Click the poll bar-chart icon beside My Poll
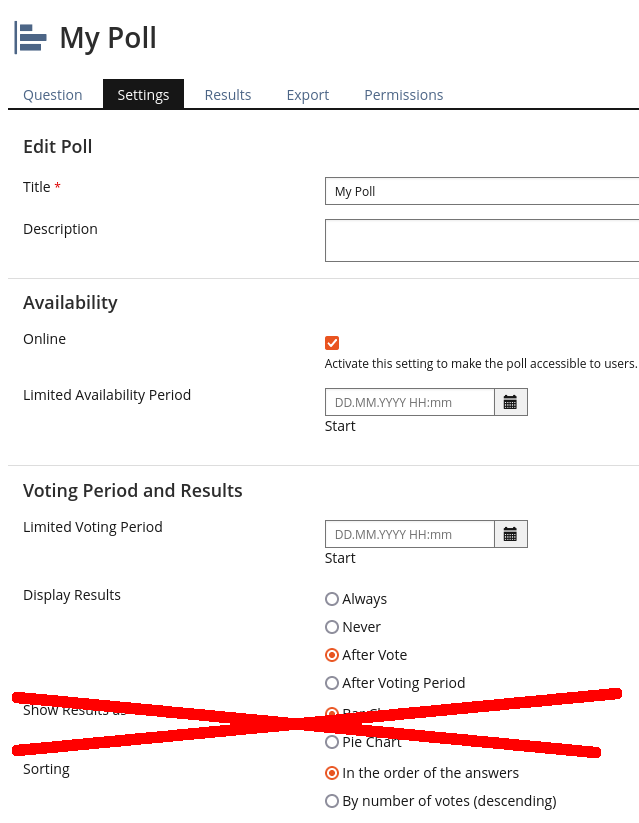The image size is (639, 823). pyautogui.click(x=31, y=38)
